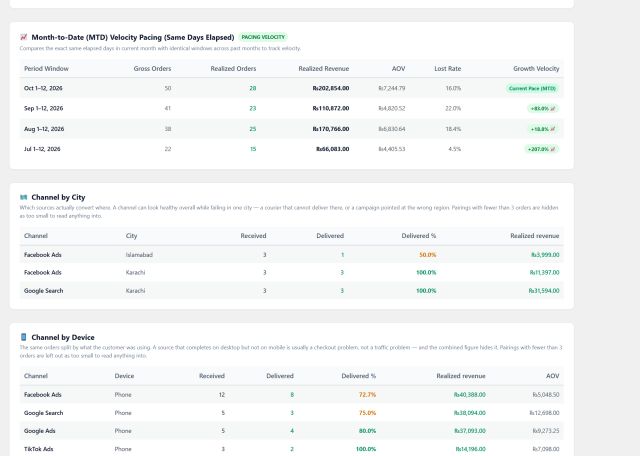Select the Jul 1–12, 2026 period row
The width and height of the screenshot is (640, 456).
(x=291, y=149)
